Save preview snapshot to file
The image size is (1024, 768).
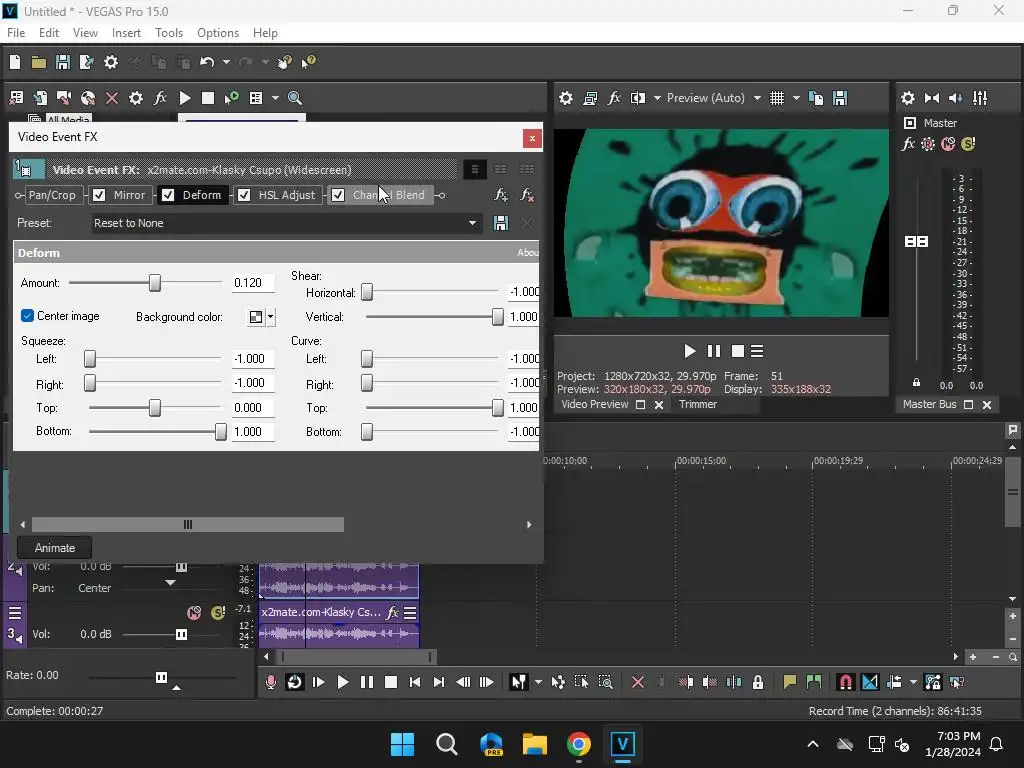point(840,98)
